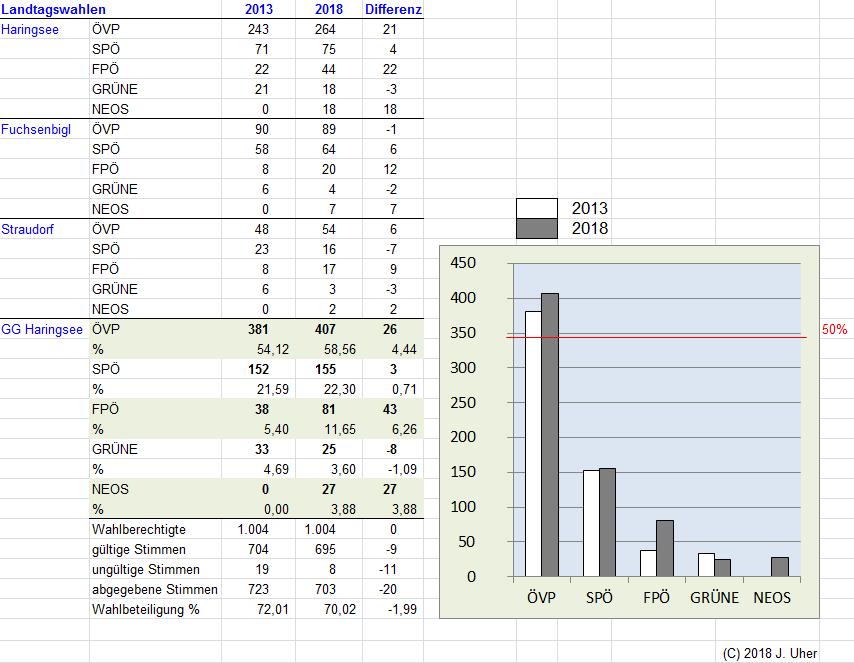This screenshot has width=854, height=663.
Task: Click the red 50% label beside chart
Action: (834, 329)
